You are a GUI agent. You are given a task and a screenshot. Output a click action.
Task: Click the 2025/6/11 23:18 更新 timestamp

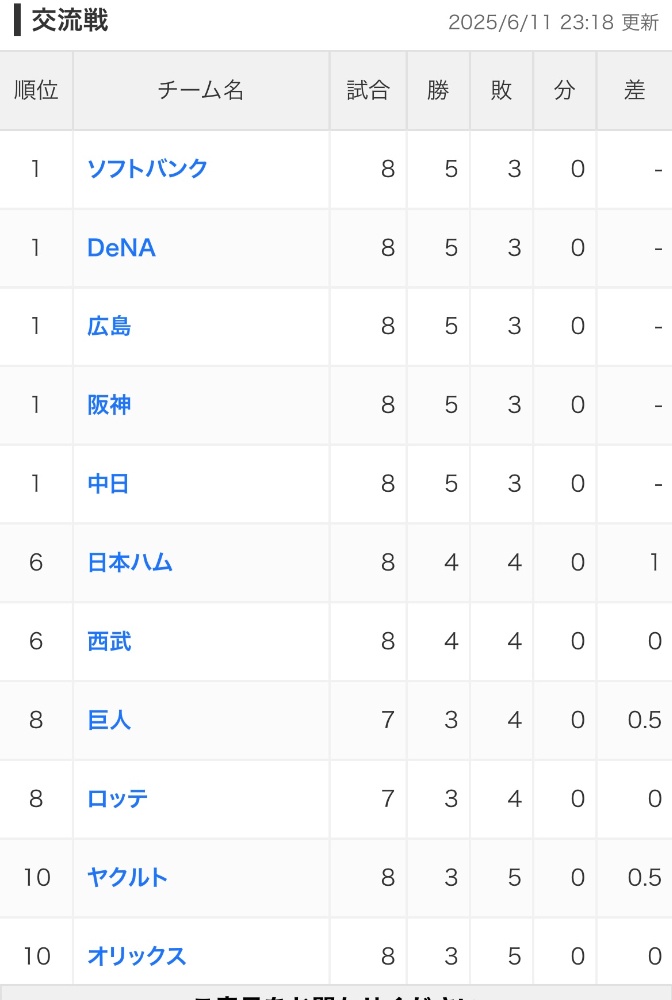(553, 22)
